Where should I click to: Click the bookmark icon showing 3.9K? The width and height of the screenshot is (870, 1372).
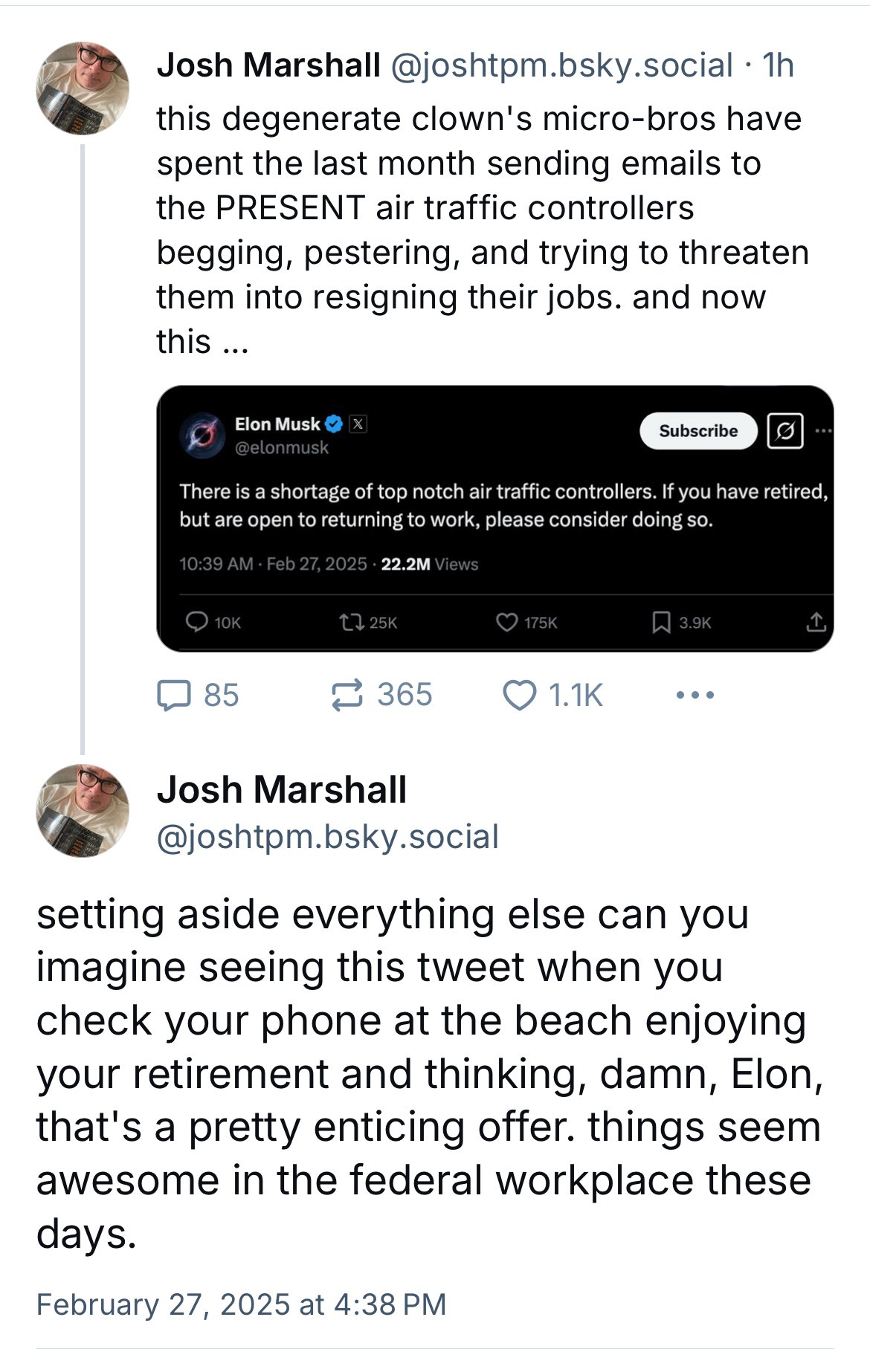pos(660,622)
